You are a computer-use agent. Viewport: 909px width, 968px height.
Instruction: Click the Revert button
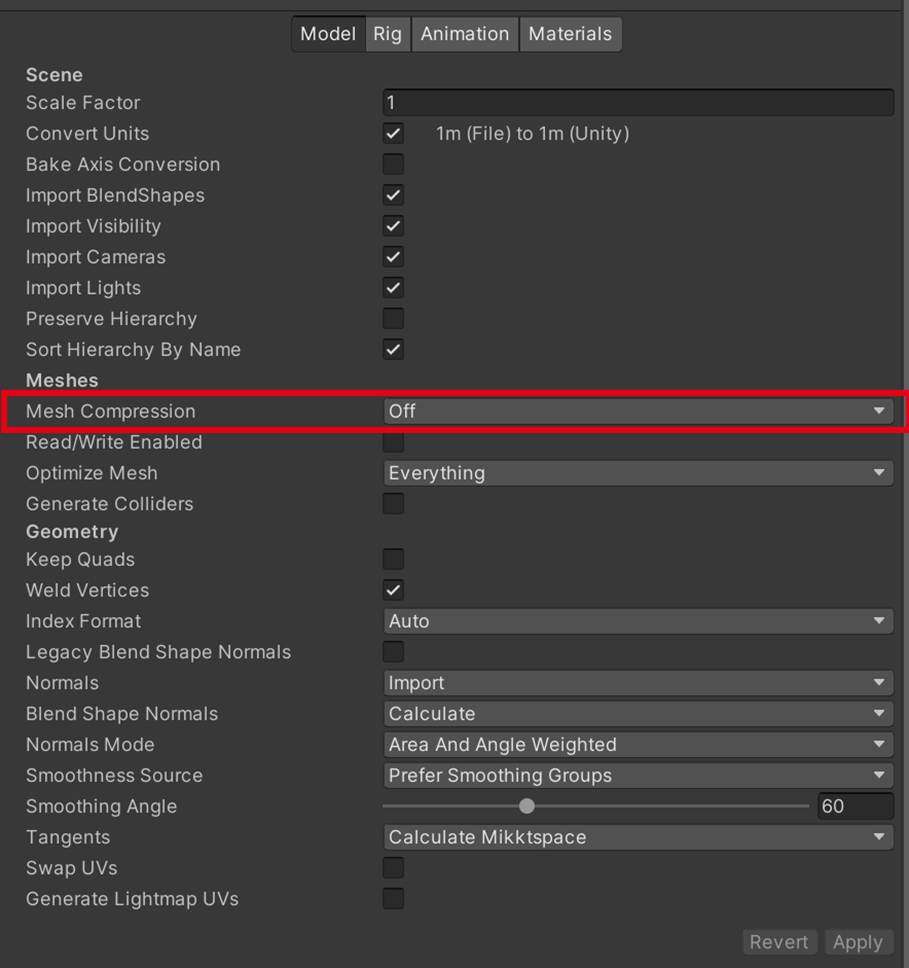click(779, 942)
